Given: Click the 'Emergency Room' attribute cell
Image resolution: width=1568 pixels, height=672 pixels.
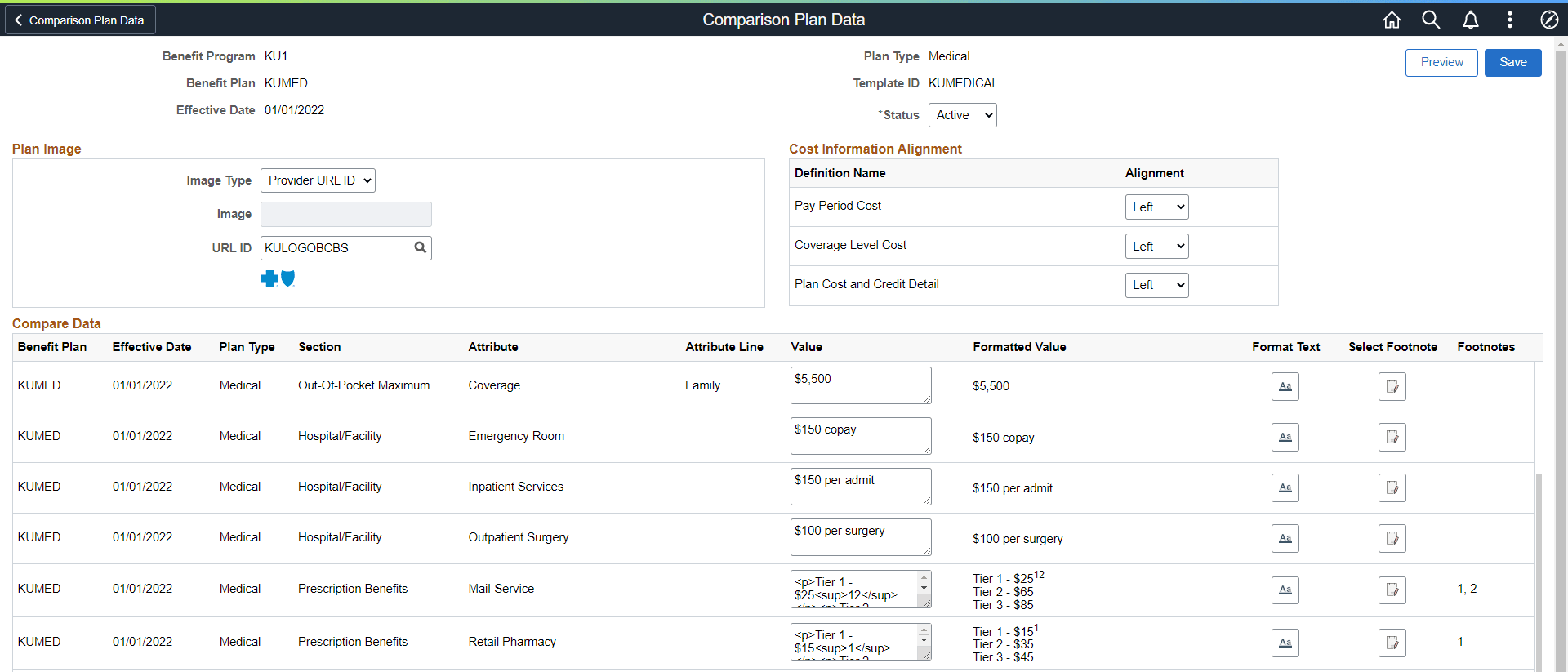Looking at the screenshot, I should click(516, 436).
